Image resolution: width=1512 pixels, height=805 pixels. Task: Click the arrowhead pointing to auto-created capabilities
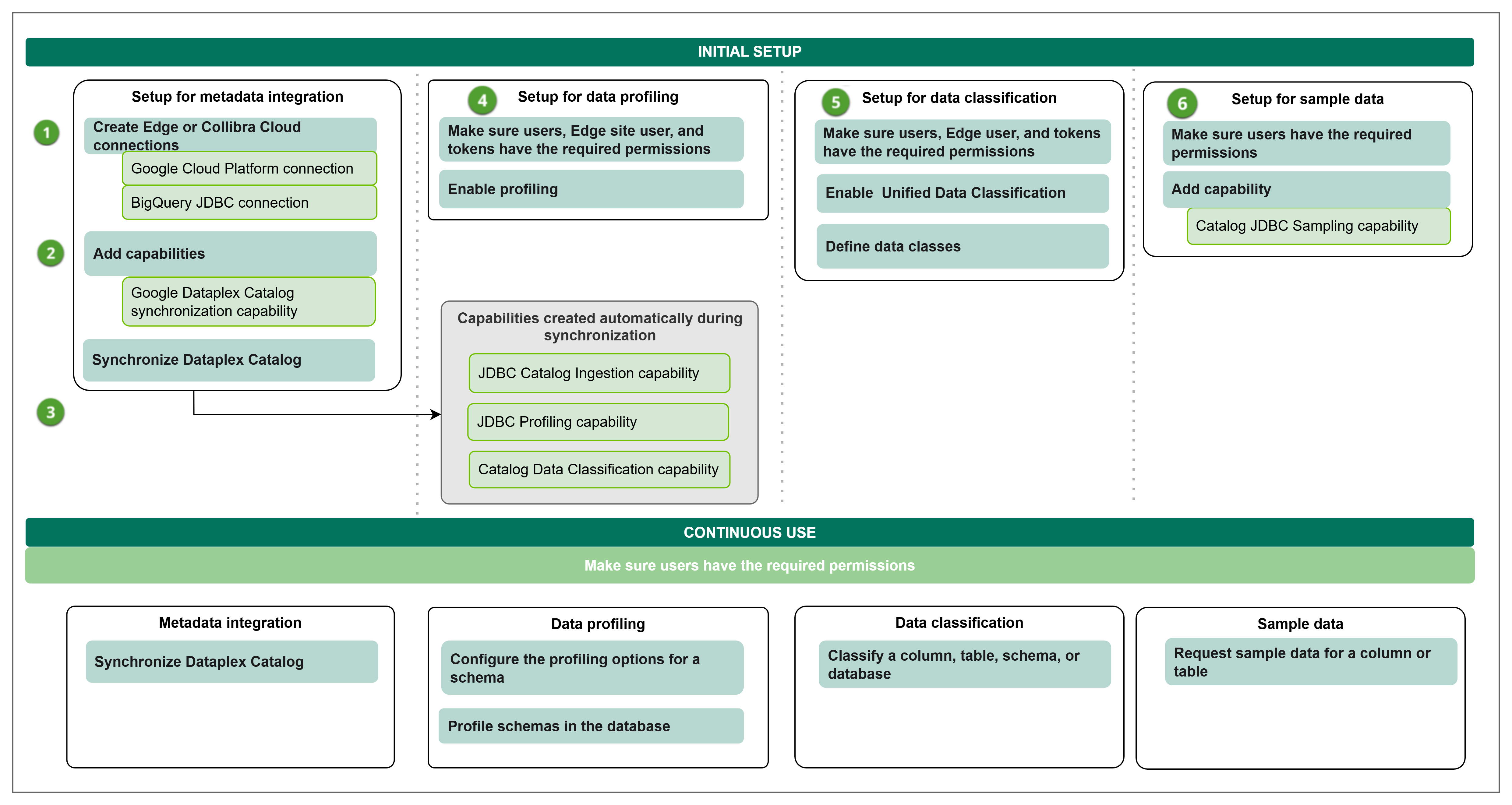point(435,415)
